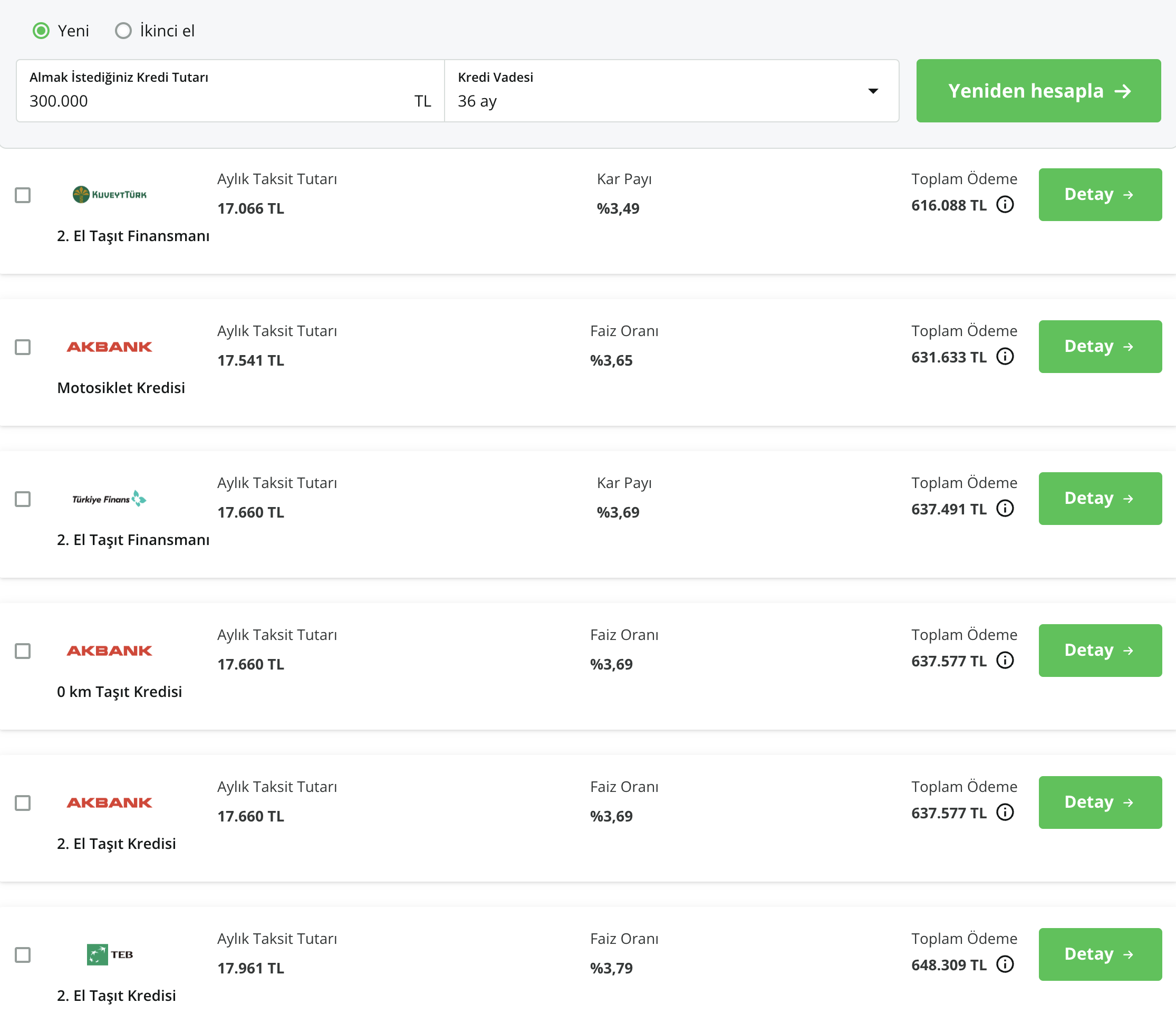Open the Kredi Vadesi dropdown
This screenshot has height=1032, width=1176.
(x=671, y=91)
